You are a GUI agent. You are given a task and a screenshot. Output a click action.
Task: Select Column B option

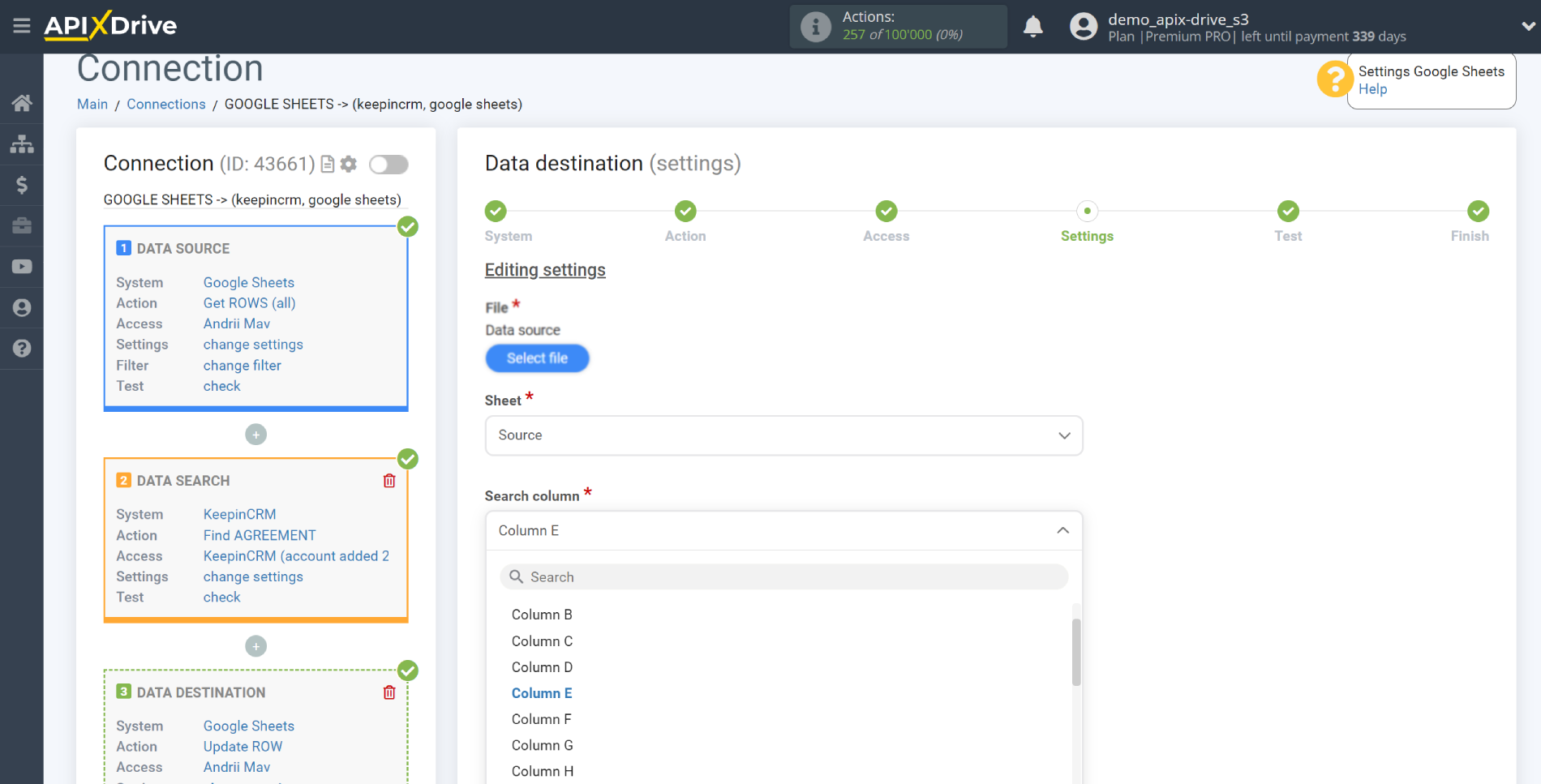point(542,615)
